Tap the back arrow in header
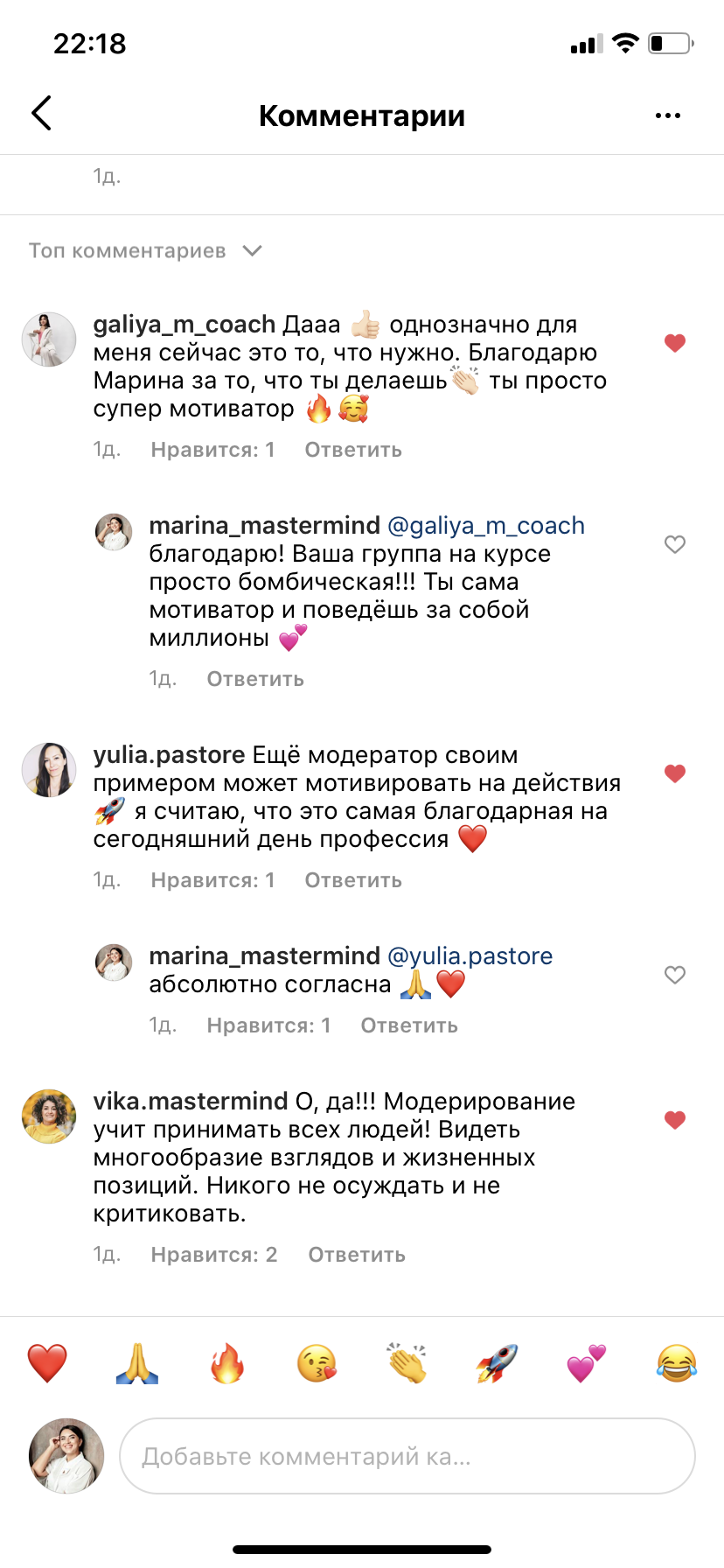 tap(42, 114)
